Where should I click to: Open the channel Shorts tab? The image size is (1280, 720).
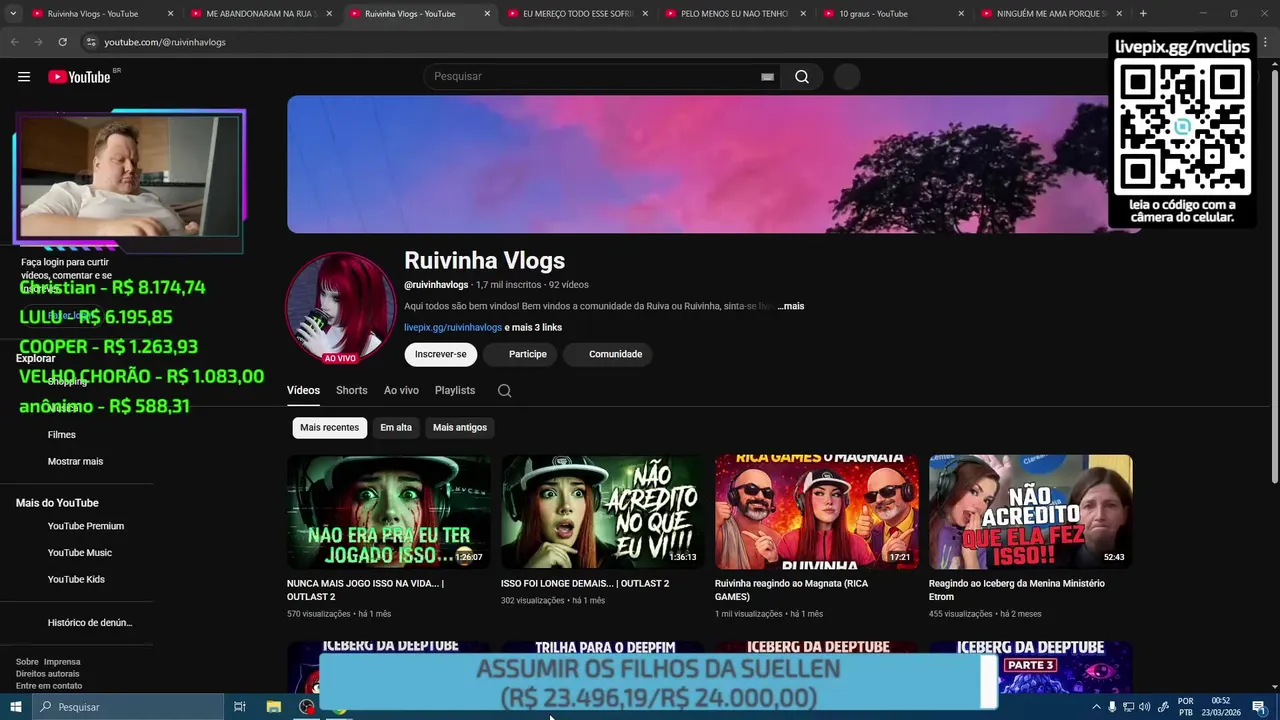coord(352,391)
